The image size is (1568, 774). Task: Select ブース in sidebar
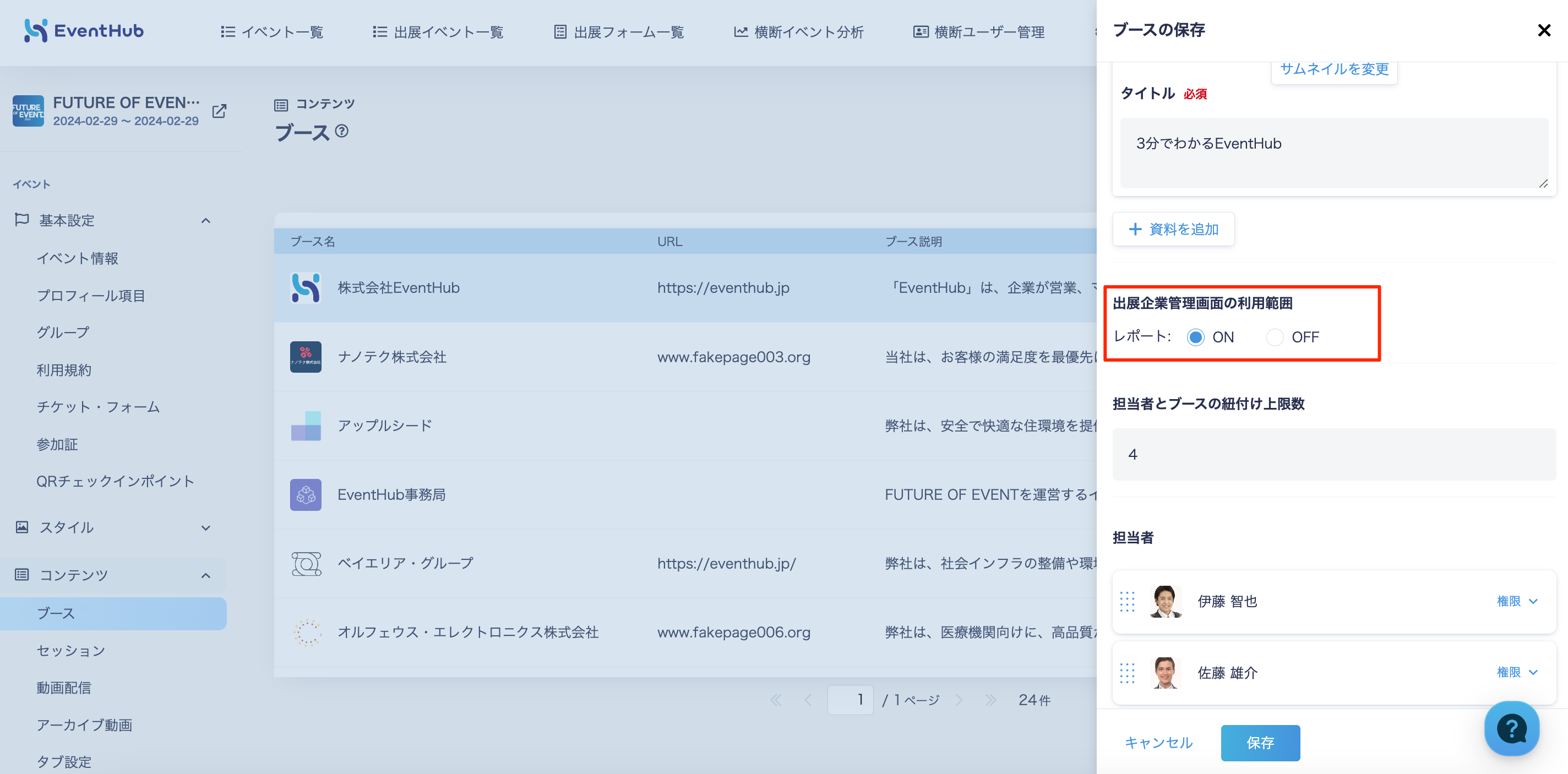[x=113, y=613]
